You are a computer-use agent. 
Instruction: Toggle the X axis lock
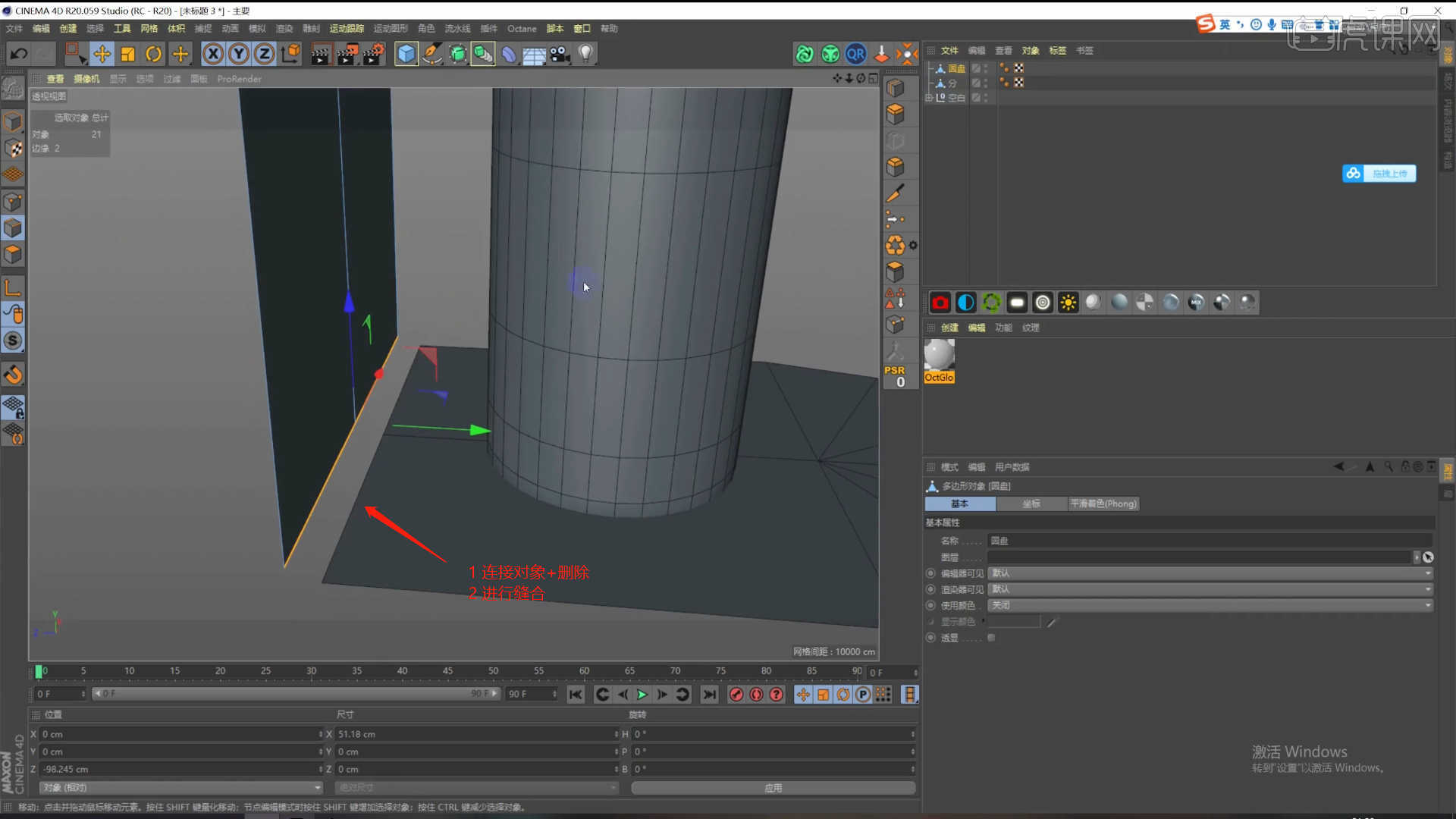pyautogui.click(x=213, y=54)
